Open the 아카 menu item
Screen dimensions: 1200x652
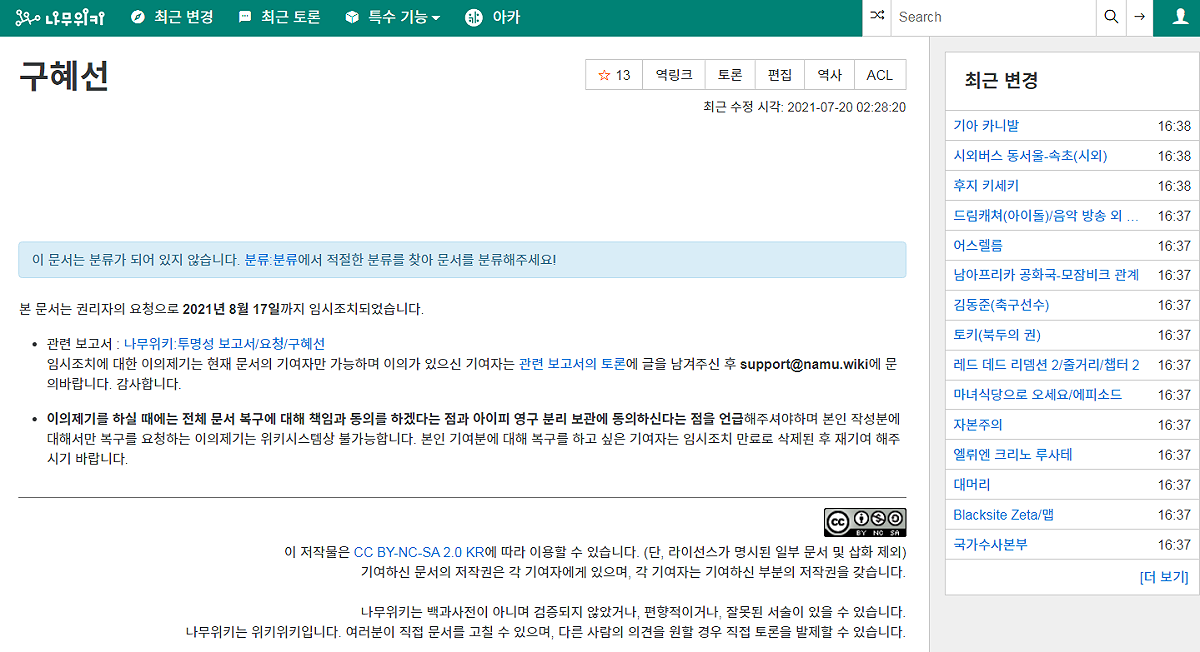pos(493,17)
